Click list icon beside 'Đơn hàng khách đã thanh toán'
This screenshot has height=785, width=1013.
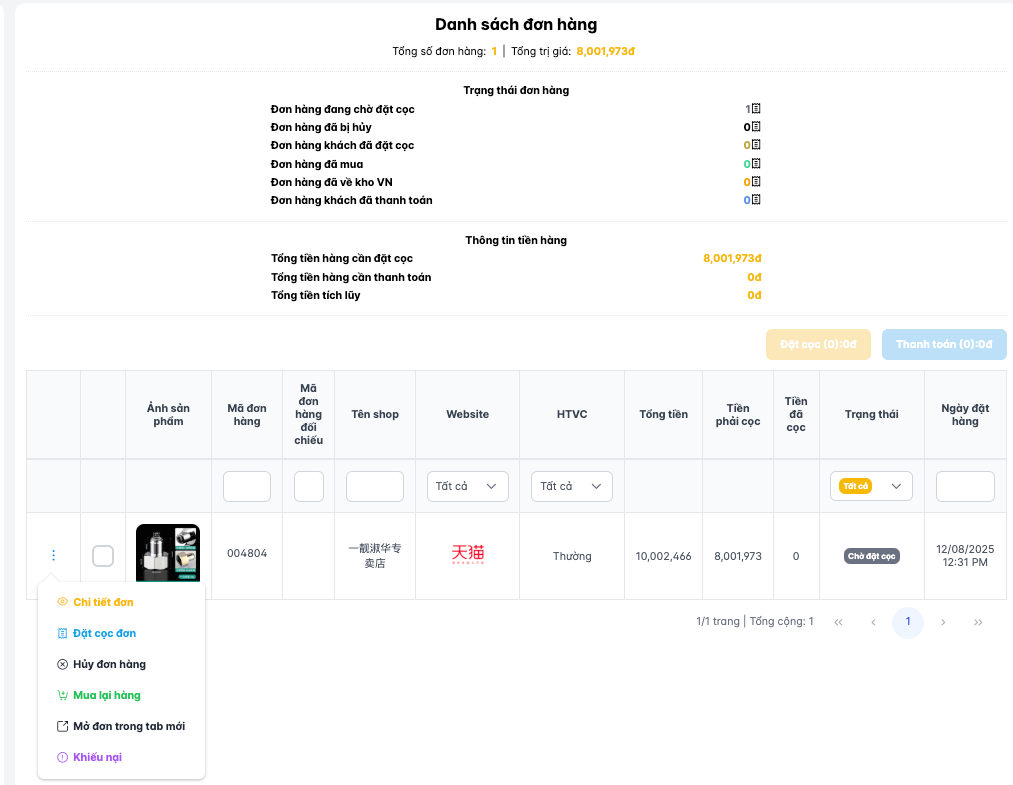(x=756, y=200)
